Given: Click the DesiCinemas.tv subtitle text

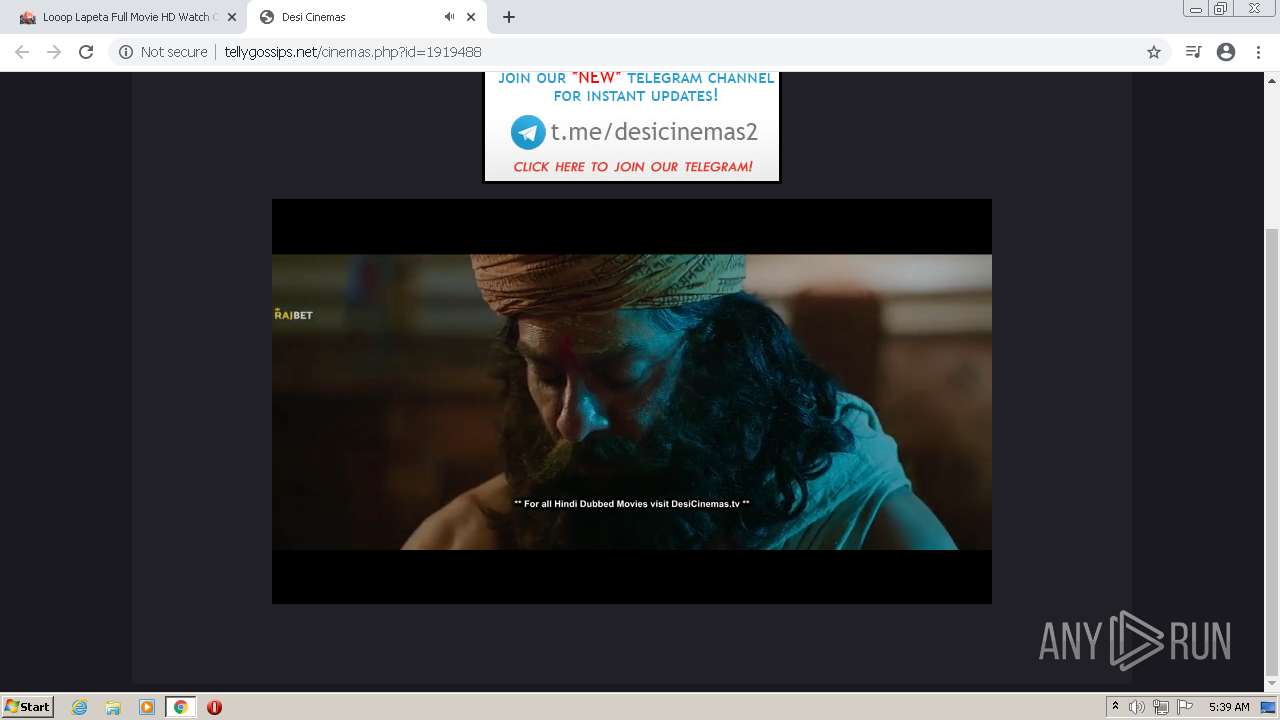Looking at the screenshot, I should [632, 504].
